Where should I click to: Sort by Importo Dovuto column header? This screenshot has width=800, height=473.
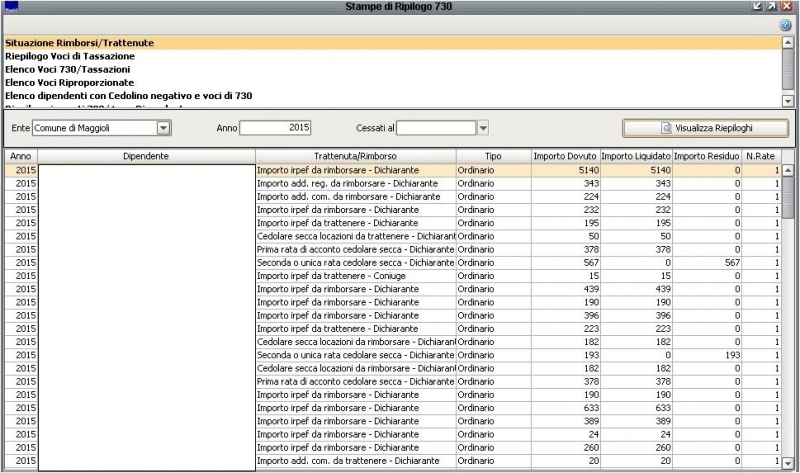coord(564,157)
